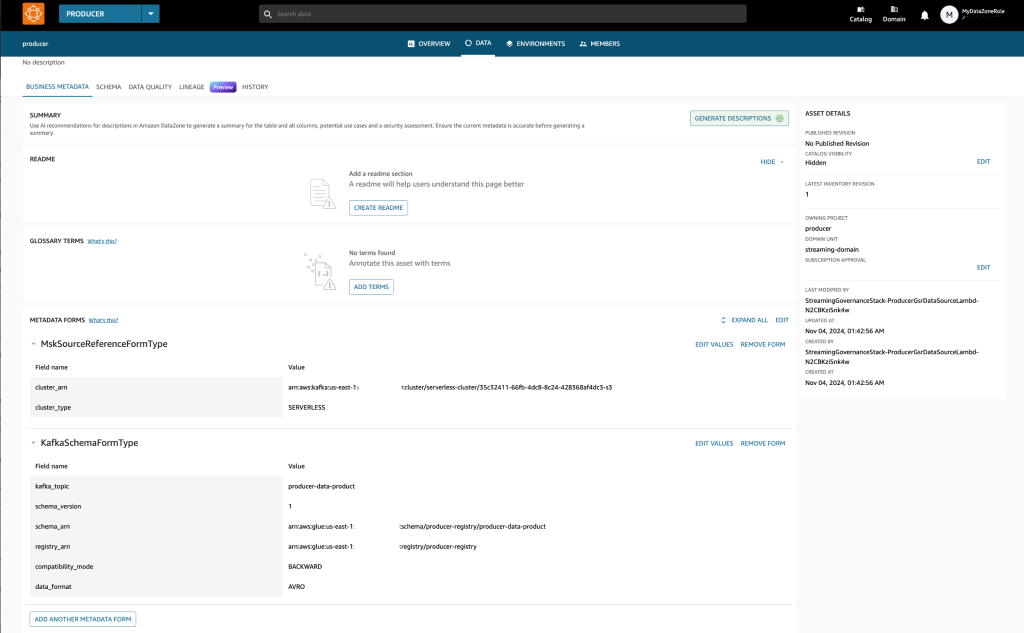Switch to the SCHEMA tab
This screenshot has height=633, width=1024.
[108, 87]
